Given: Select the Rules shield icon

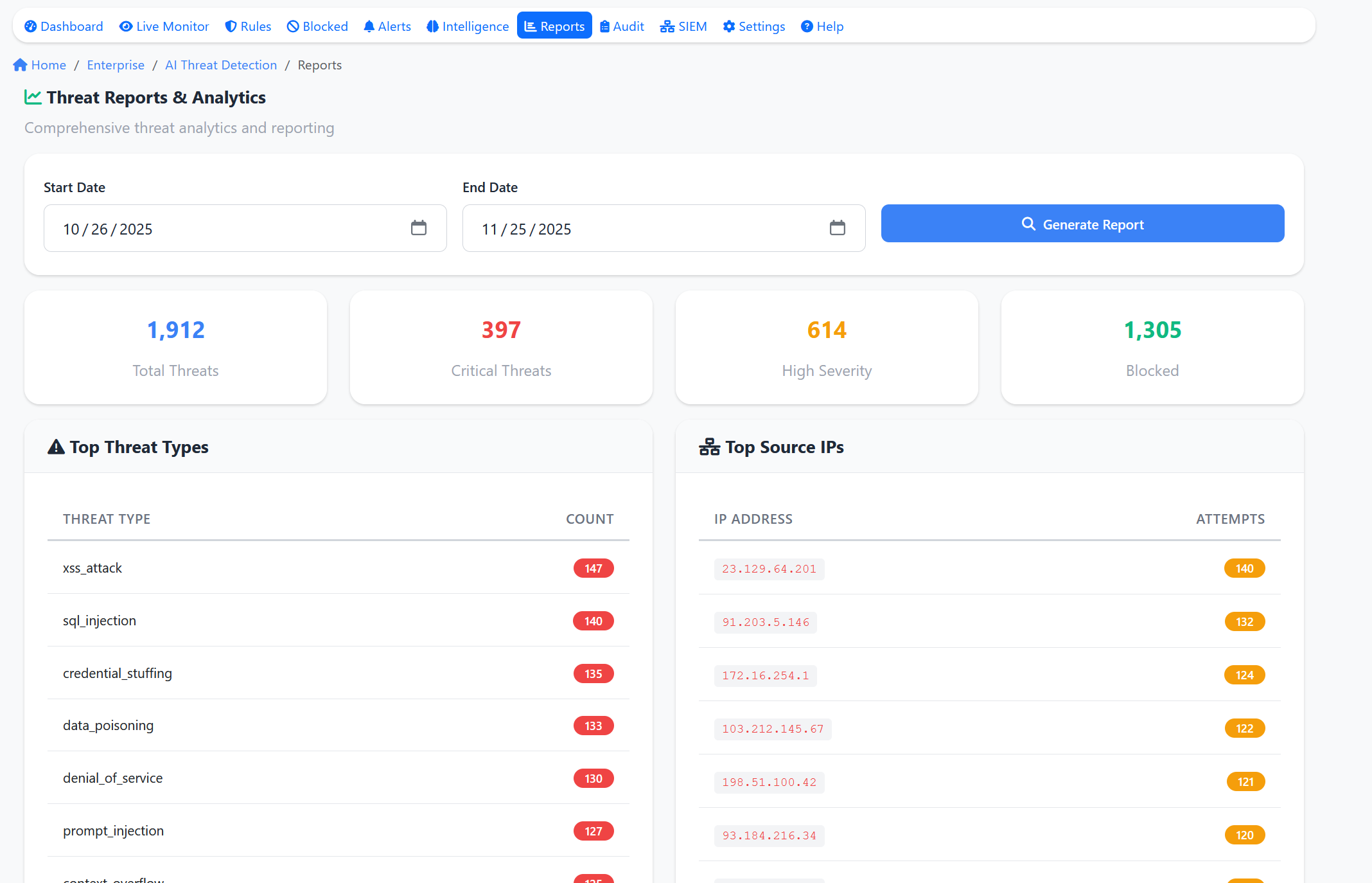Looking at the screenshot, I should (x=231, y=26).
